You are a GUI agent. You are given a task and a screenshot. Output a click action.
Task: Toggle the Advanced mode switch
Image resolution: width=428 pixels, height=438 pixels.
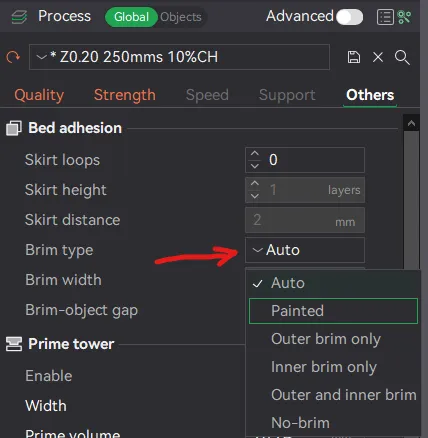pyautogui.click(x=349, y=17)
